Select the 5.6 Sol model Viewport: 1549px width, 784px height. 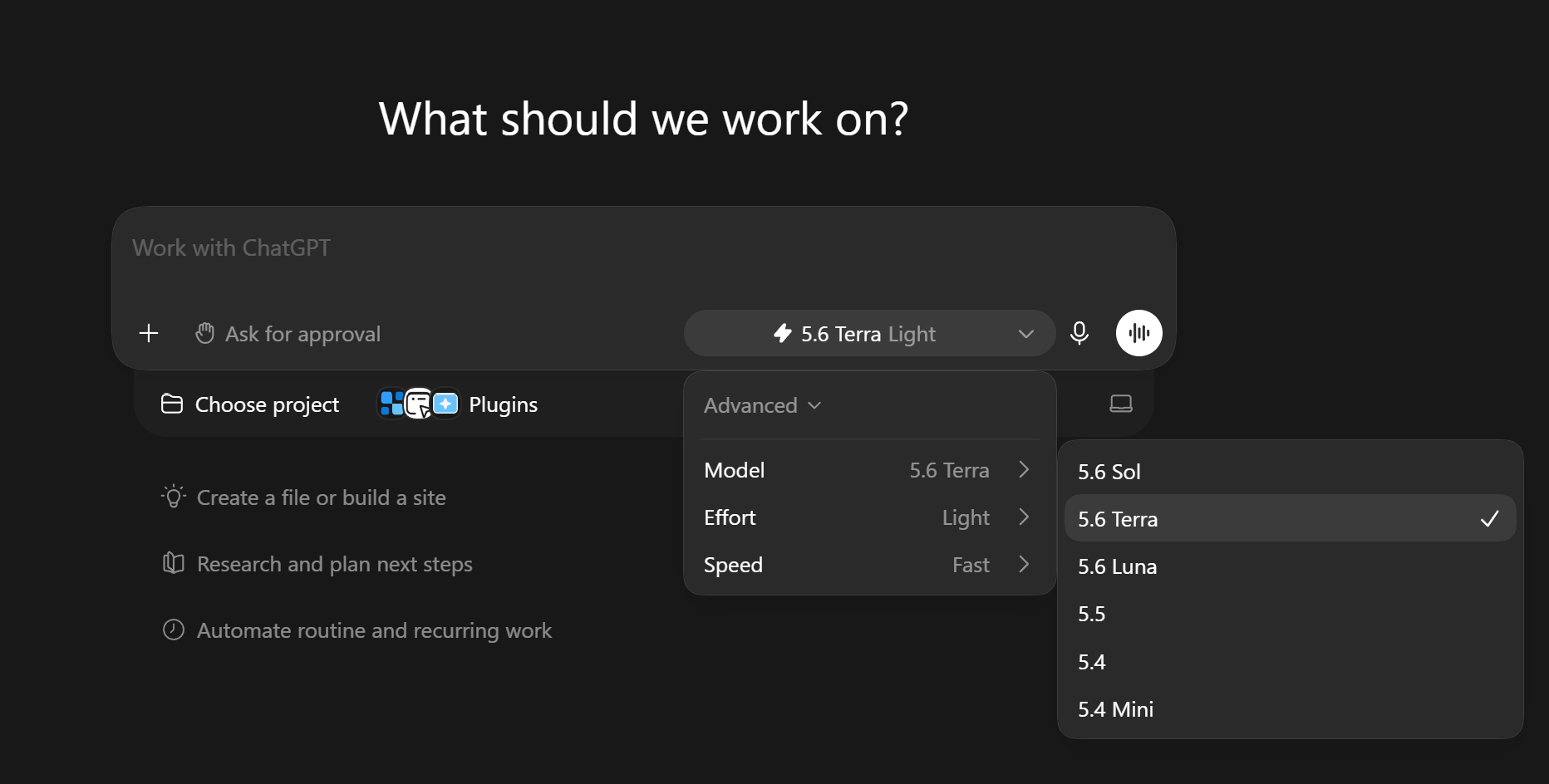click(x=1290, y=471)
